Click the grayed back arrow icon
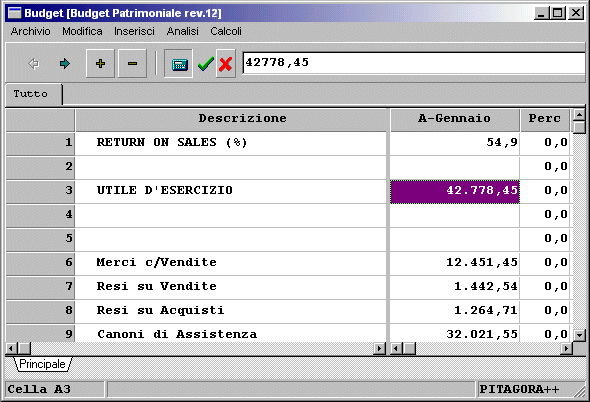 tap(34, 64)
